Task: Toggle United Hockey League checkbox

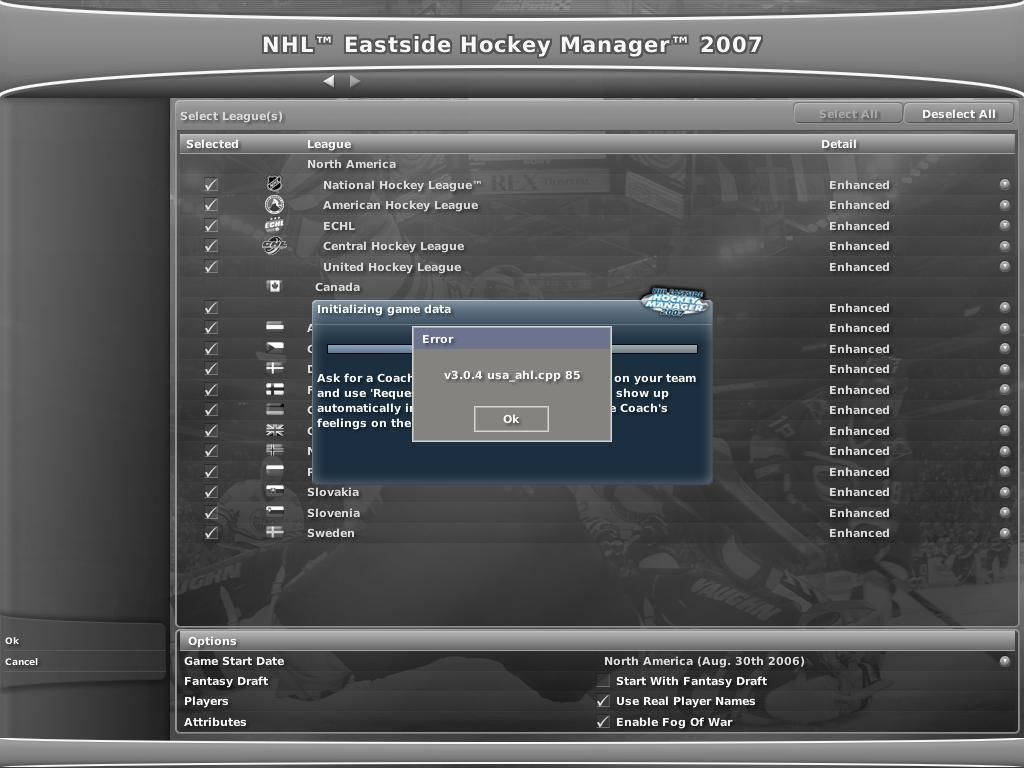Action: pyautogui.click(x=210, y=266)
